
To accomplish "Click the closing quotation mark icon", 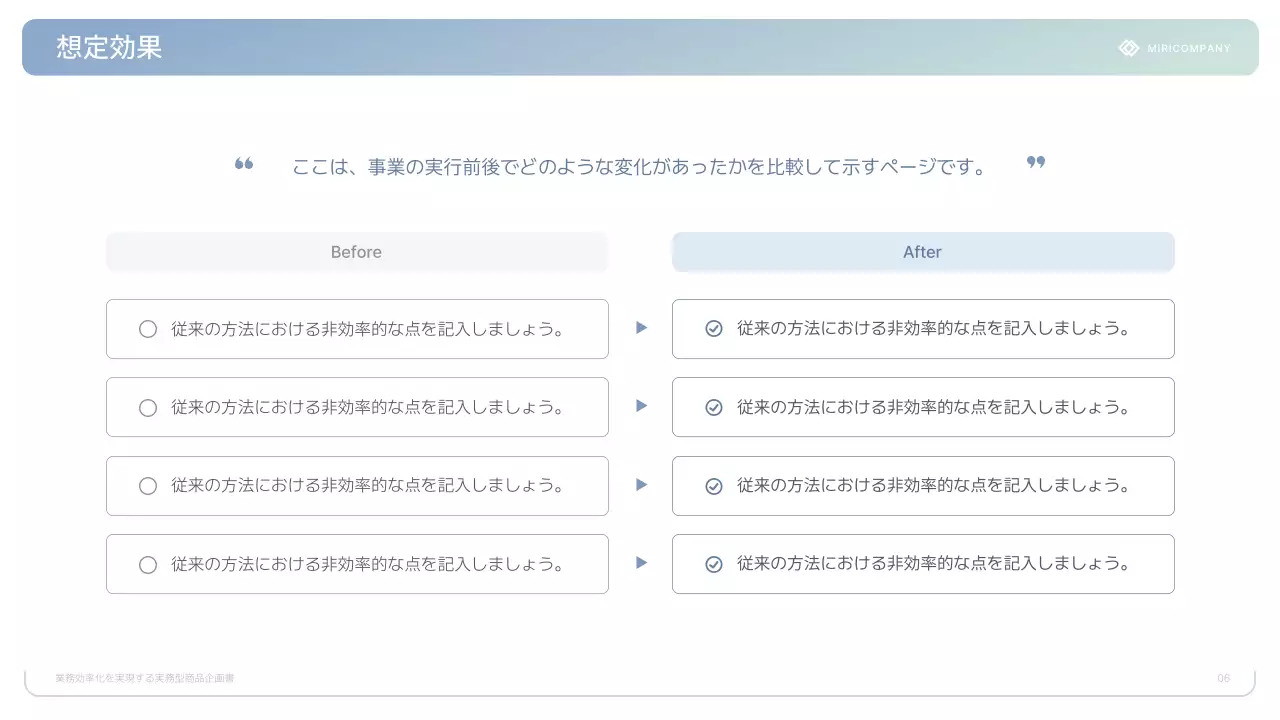I will (1036, 162).
